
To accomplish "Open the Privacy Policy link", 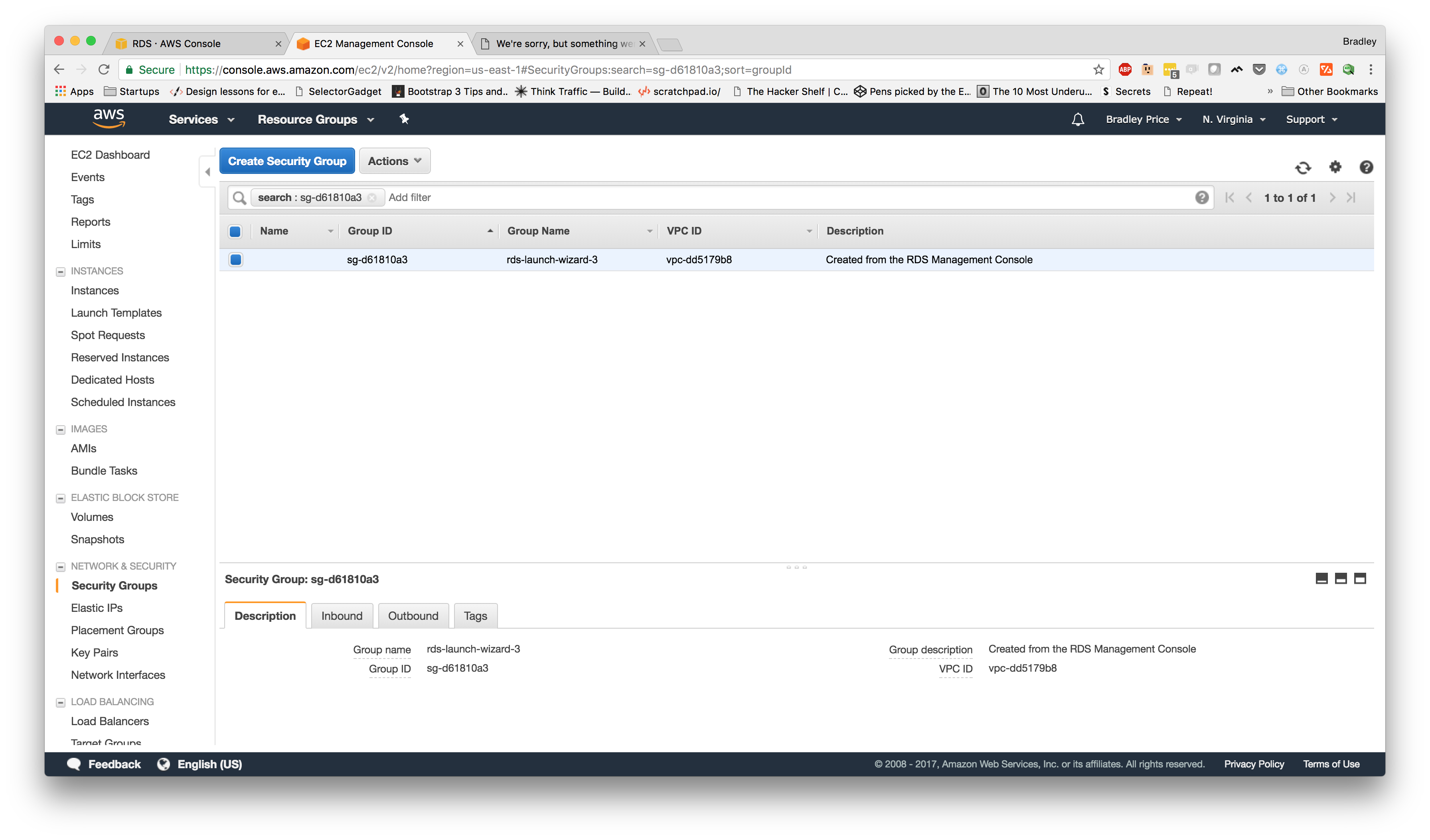I will pyautogui.click(x=1254, y=764).
